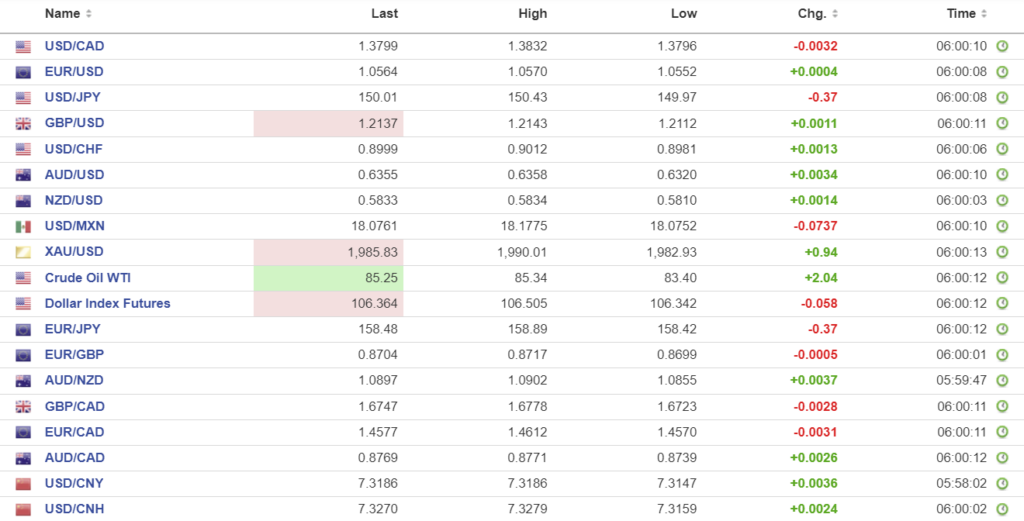Sort by Chg. column sort arrows
This screenshot has height=521, width=1024.
tap(835, 14)
